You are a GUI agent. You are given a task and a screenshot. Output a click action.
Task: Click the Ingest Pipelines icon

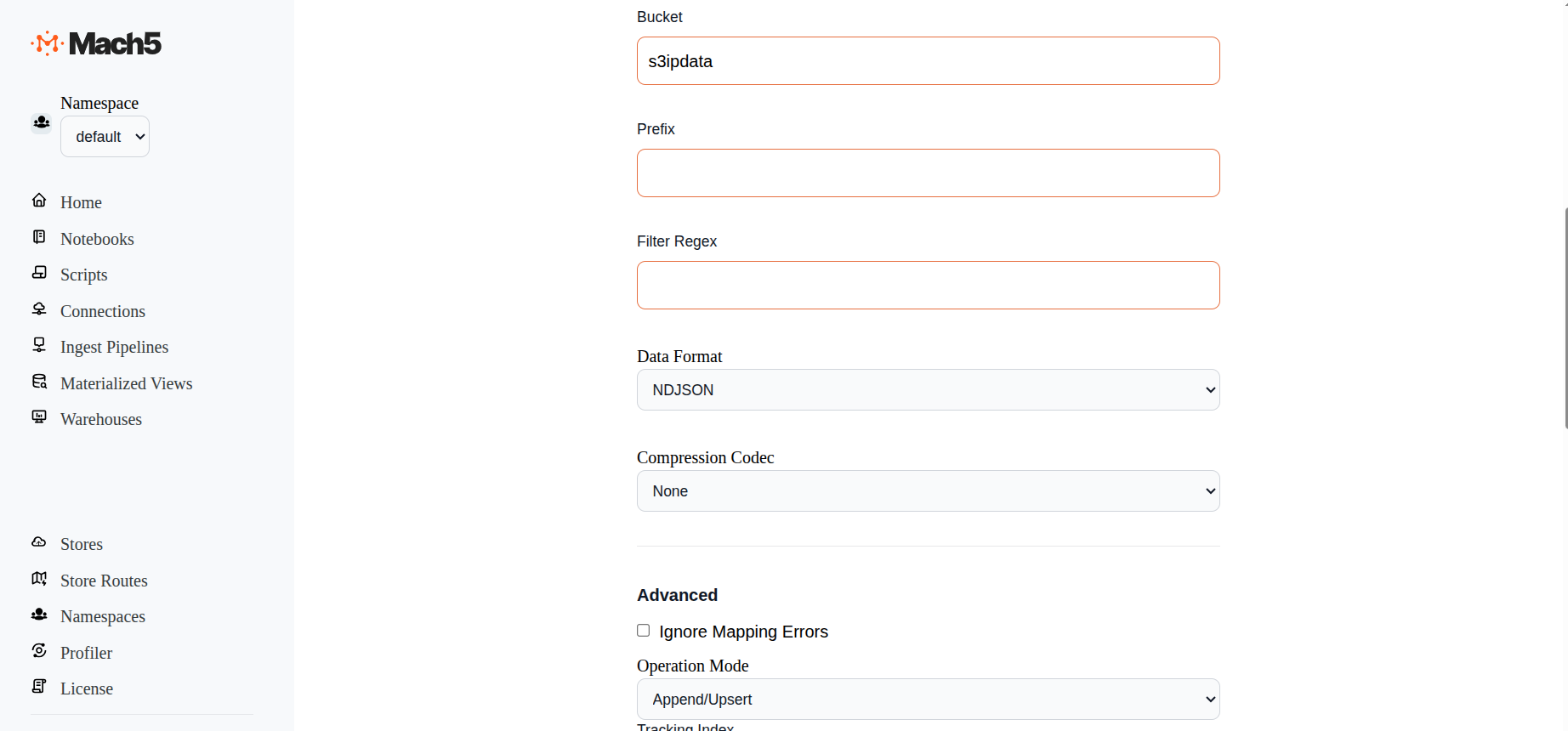(x=39, y=345)
